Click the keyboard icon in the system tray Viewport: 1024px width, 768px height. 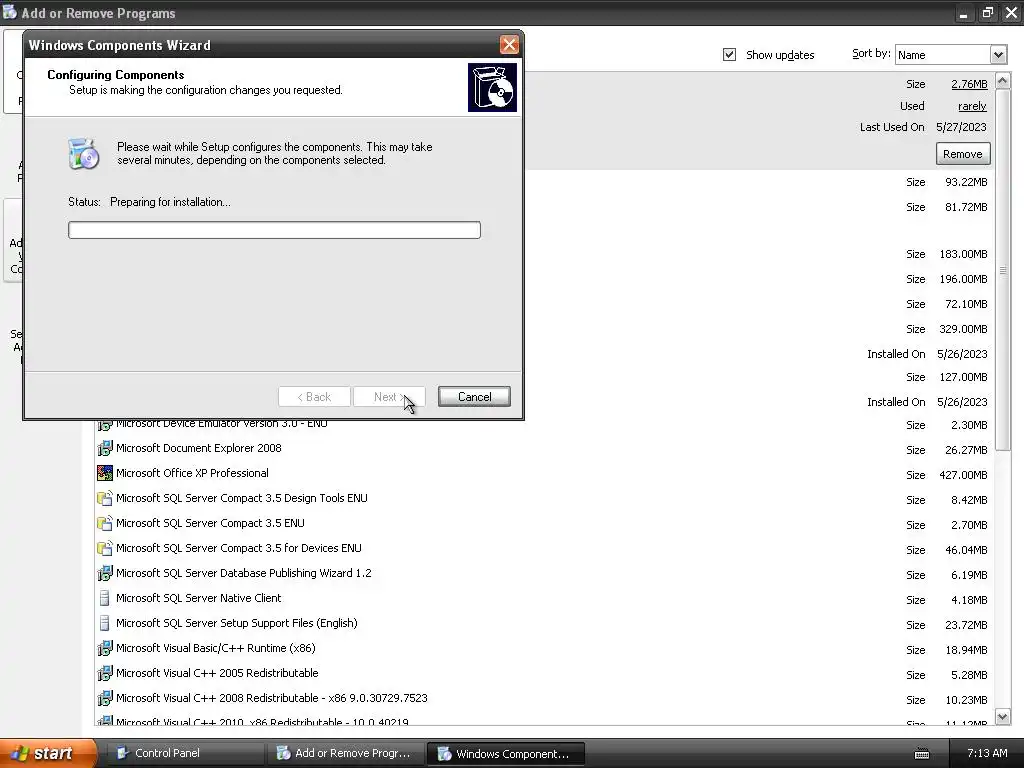[921, 754]
